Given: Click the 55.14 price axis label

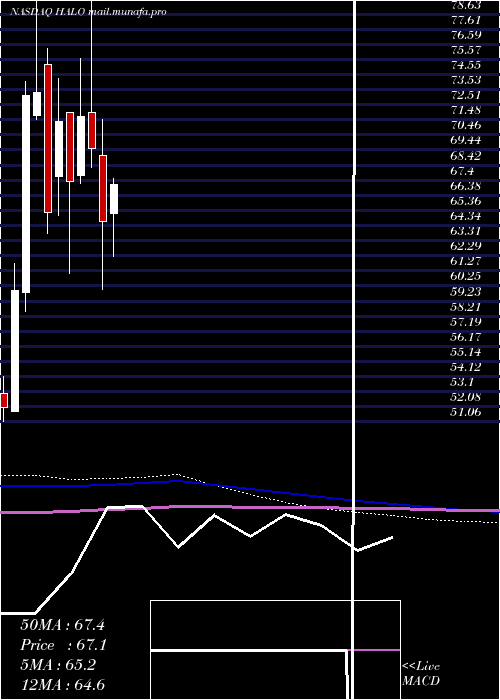Looking at the screenshot, I should 466,352.
